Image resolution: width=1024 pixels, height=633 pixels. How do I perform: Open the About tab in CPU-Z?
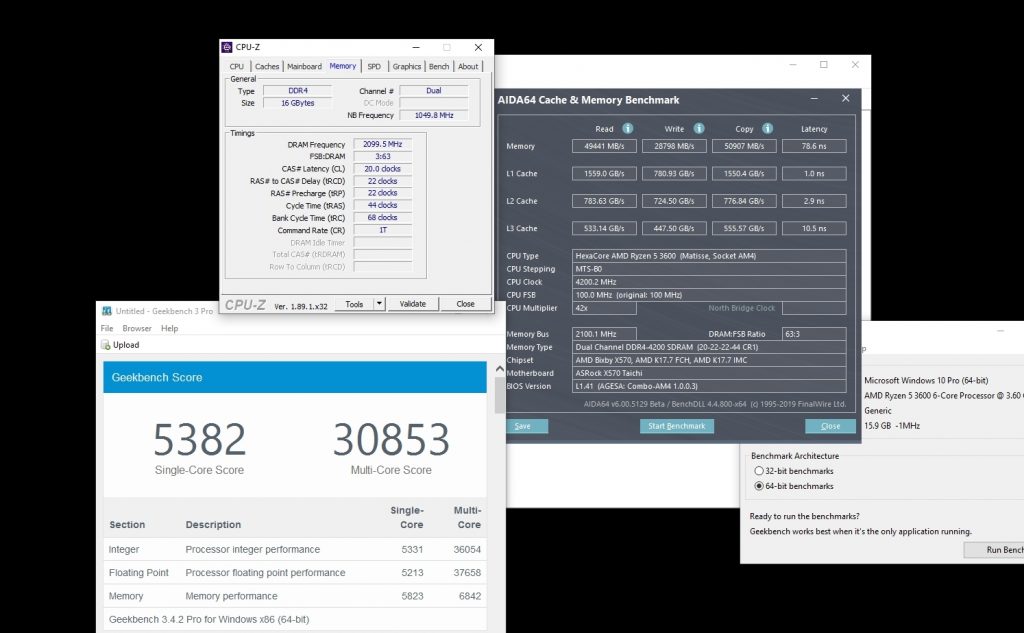click(x=468, y=67)
